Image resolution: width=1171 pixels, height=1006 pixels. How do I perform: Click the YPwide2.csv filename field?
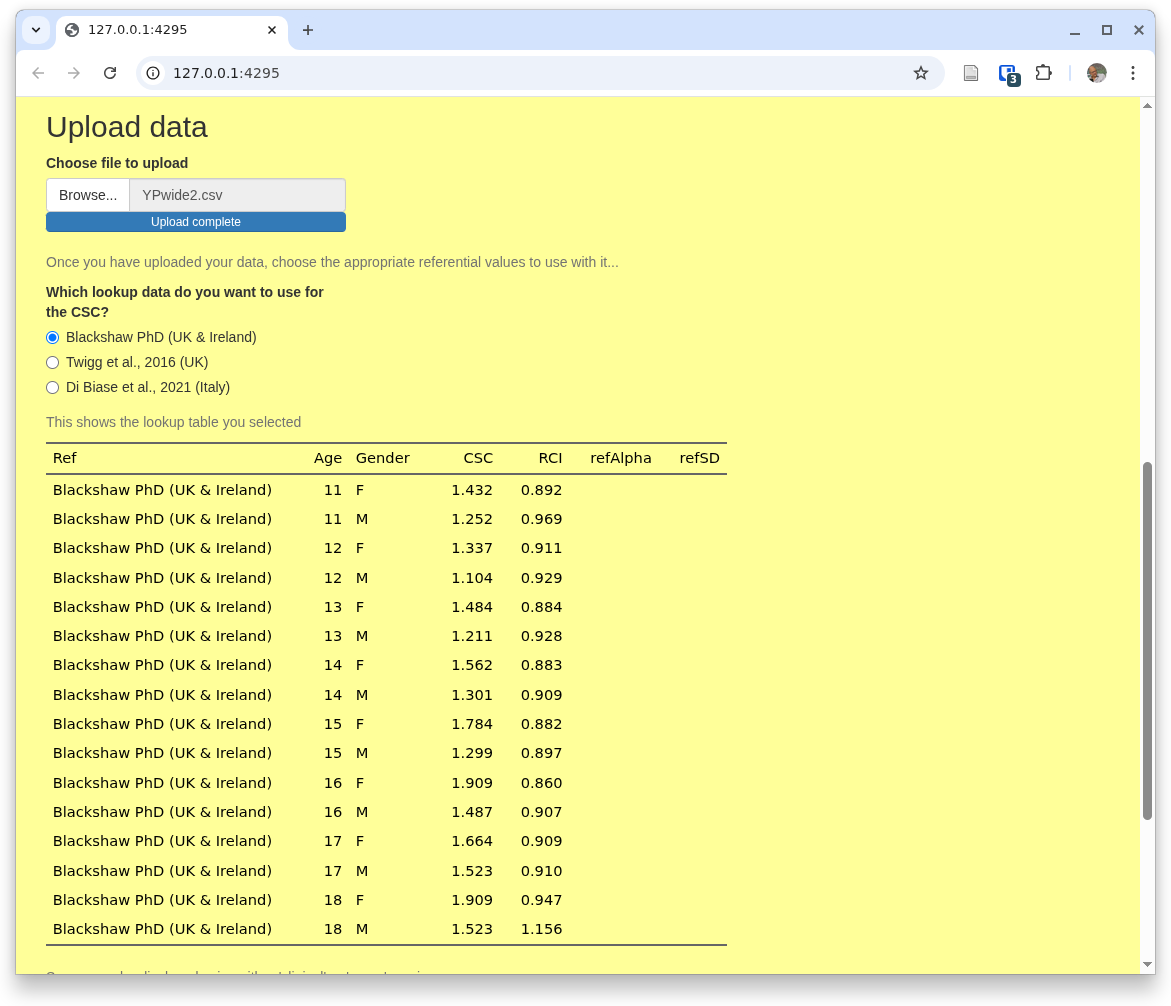point(237,195)
